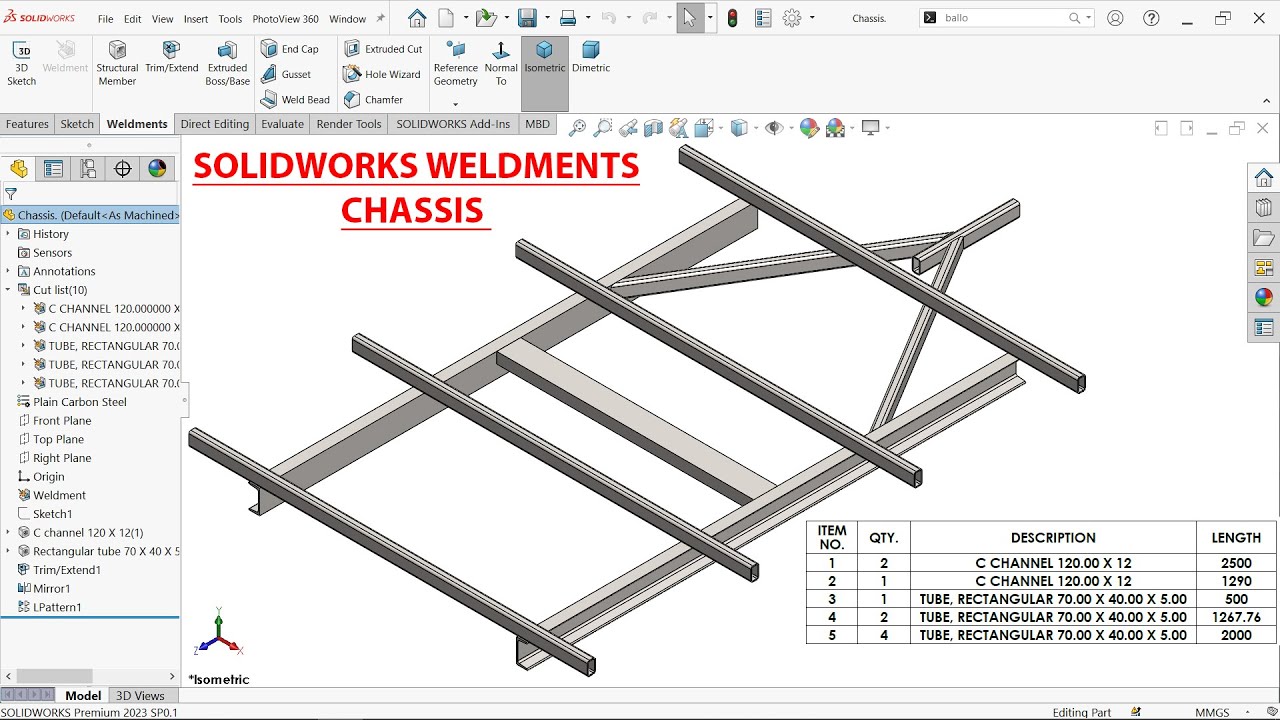Expand C channel 120 X 12(1) feature

[x=8, y=533]
